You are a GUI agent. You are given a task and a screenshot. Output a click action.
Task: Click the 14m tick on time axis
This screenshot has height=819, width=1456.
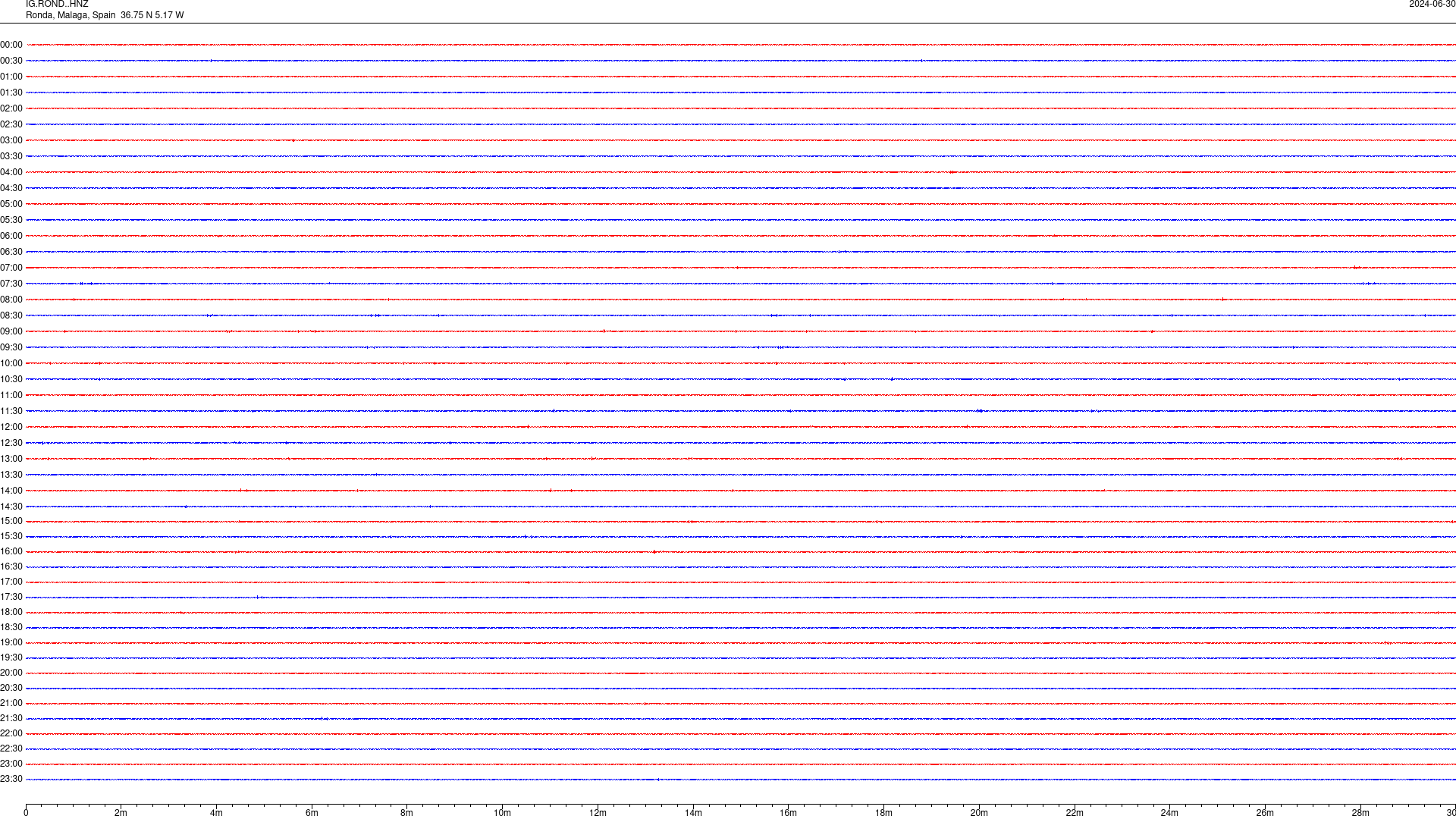point(693,813)
